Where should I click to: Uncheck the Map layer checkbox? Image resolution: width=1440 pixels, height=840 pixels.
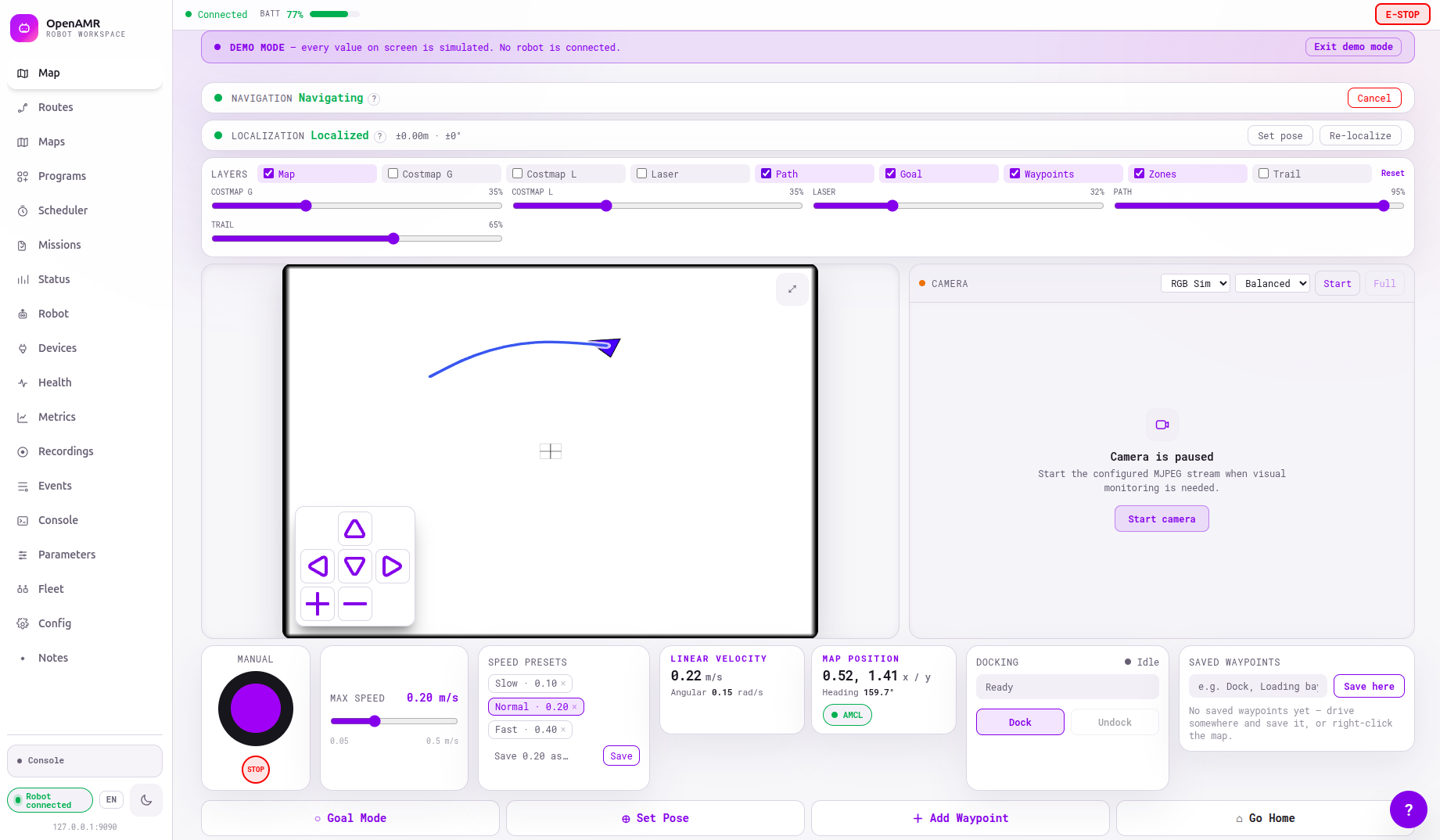[269, 174]
